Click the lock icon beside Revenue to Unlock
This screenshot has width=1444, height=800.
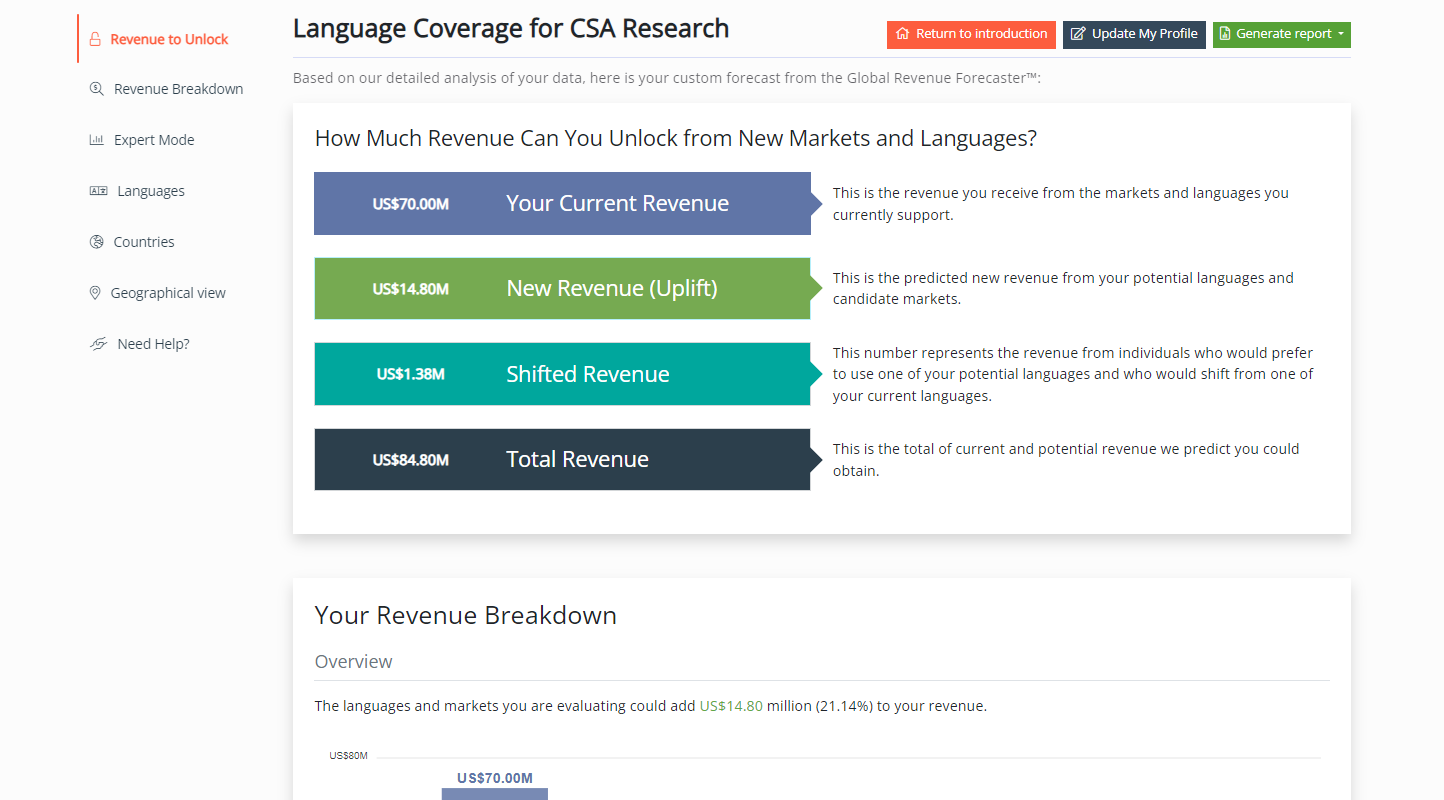[95, 40]
